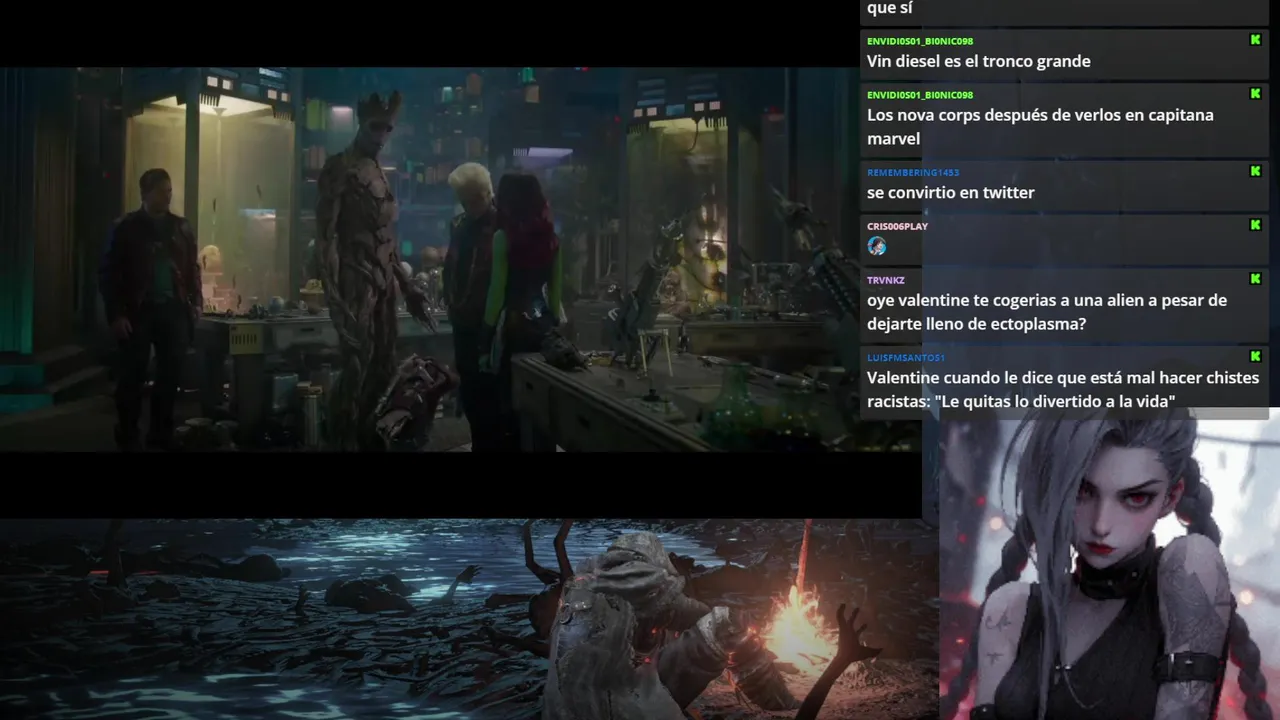Select message 'se convirtio en twitter'
Viewport: 1280px width, 720px height.
click(x=950, y=192)
